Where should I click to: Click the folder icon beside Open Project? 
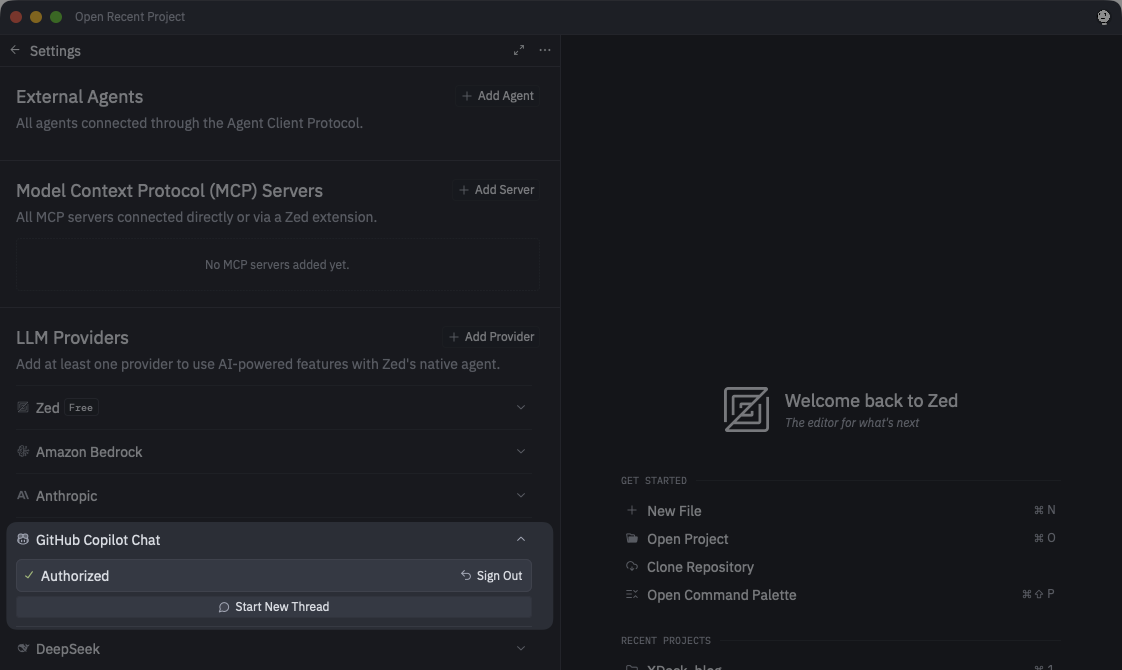[632, 538]
